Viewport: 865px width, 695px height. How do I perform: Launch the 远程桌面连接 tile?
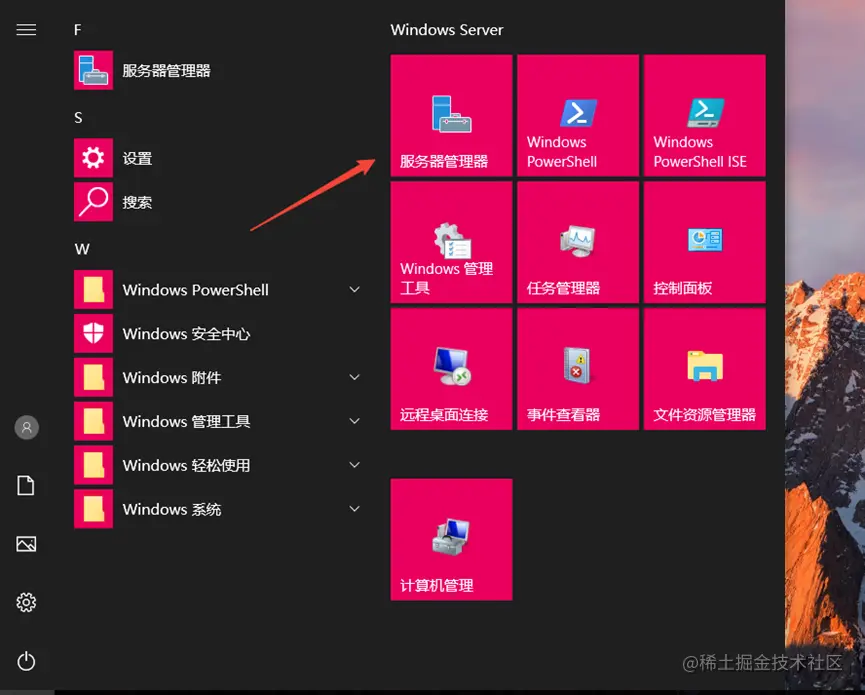[451, 369]
